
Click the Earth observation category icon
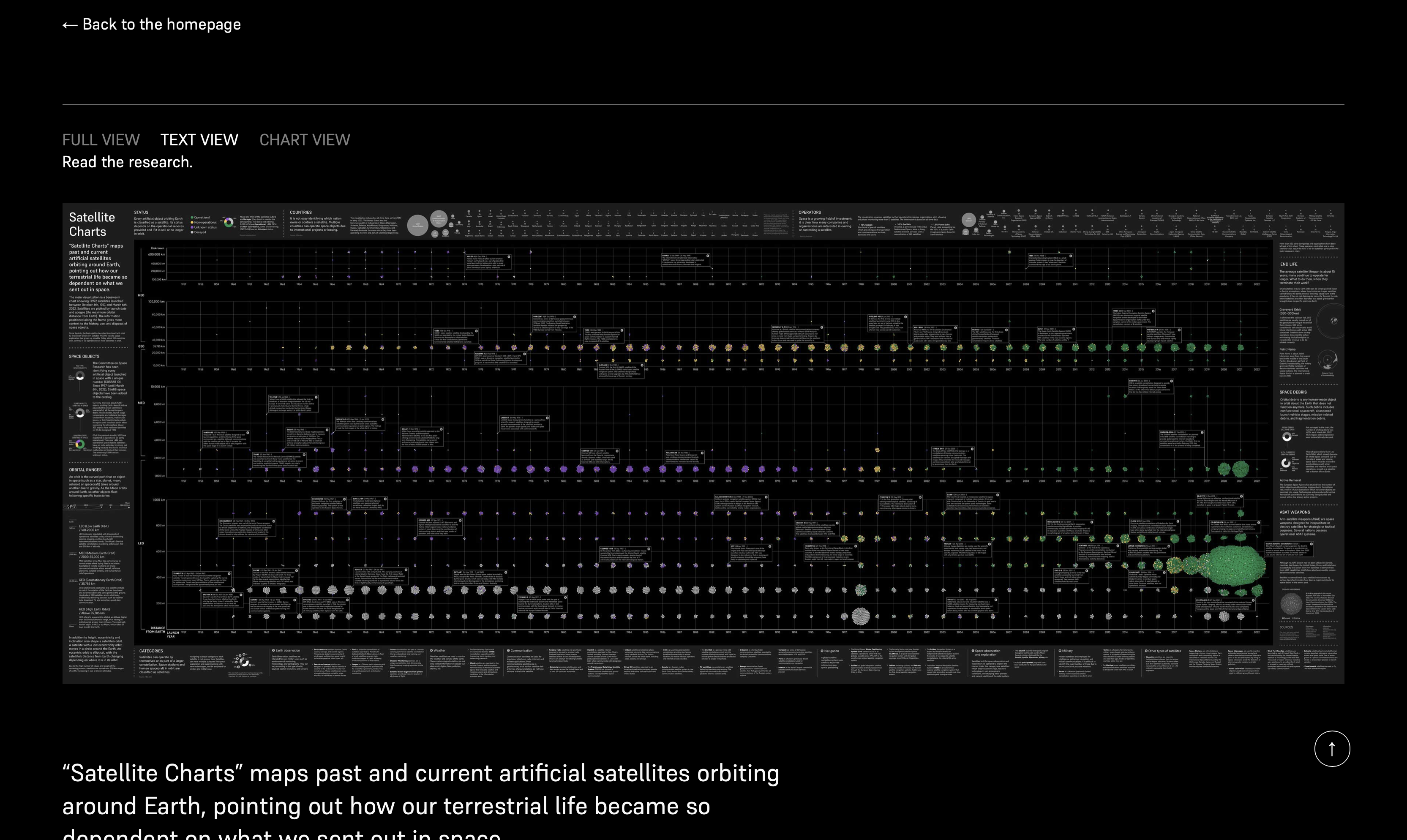point(273,651)
